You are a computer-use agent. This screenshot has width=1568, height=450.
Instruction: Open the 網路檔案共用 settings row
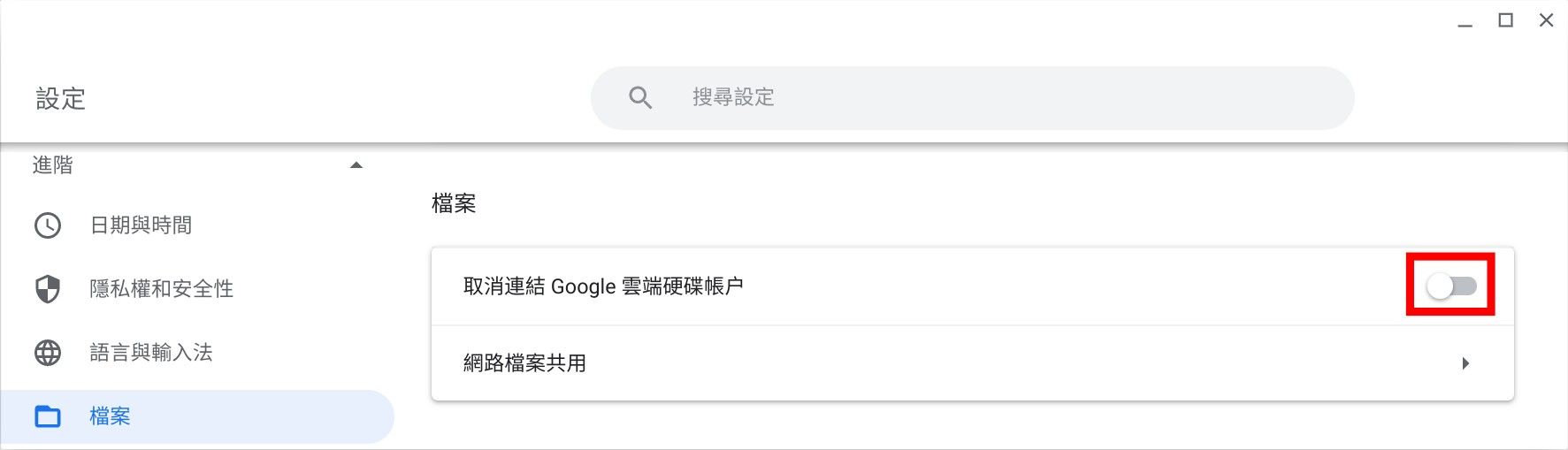[x=524, y=363]
